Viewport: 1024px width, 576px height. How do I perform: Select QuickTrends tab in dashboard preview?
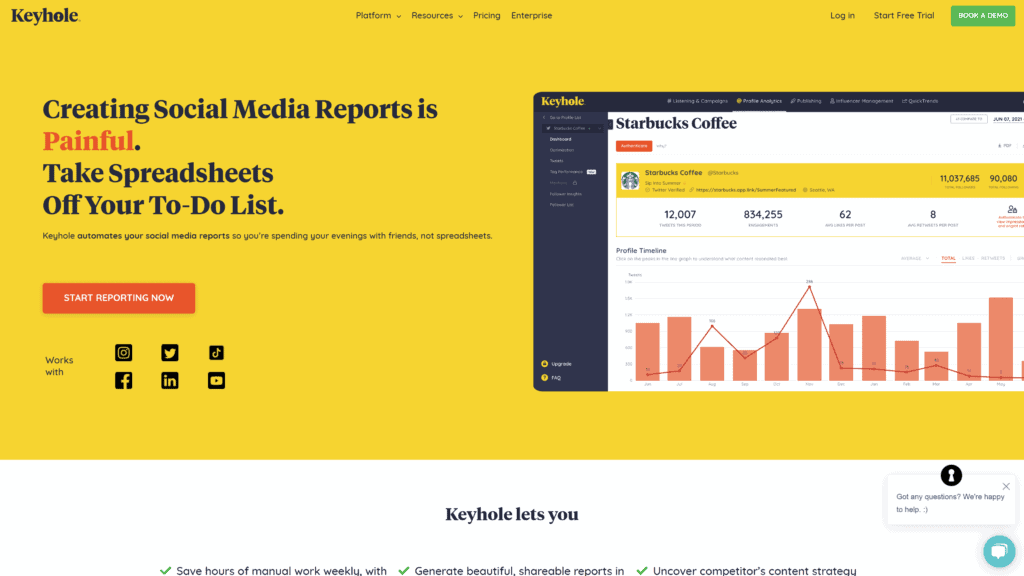920,101
